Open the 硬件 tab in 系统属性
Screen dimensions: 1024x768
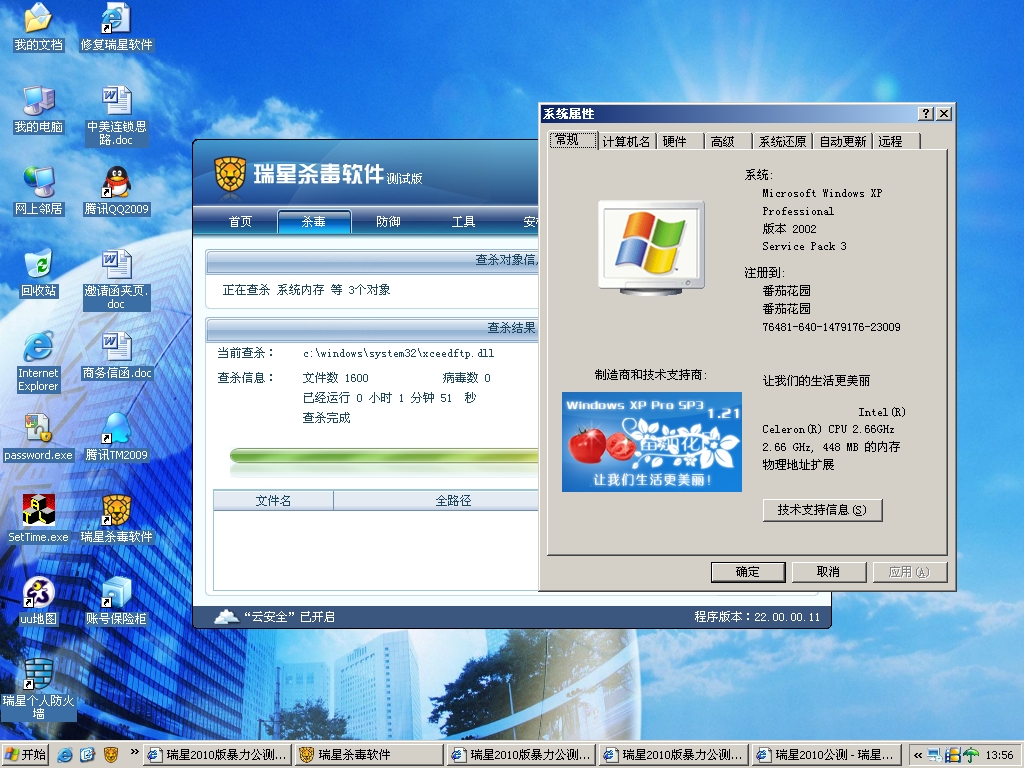[x=679, y=142]
